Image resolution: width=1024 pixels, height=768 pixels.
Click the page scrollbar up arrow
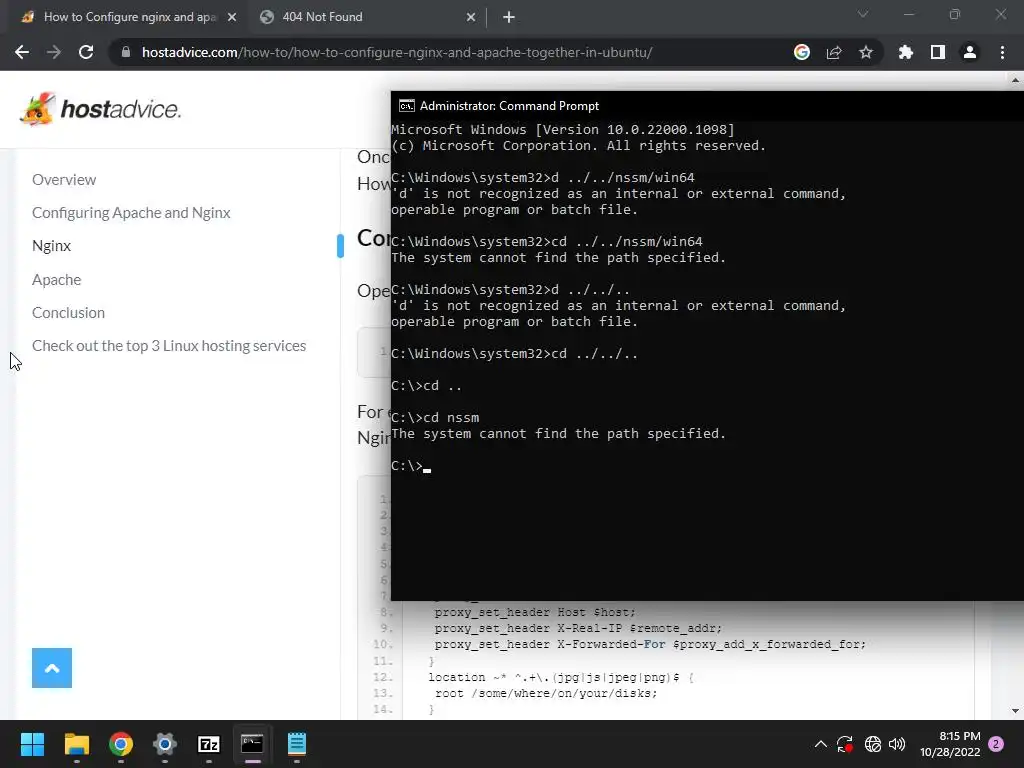point(1016,80)
